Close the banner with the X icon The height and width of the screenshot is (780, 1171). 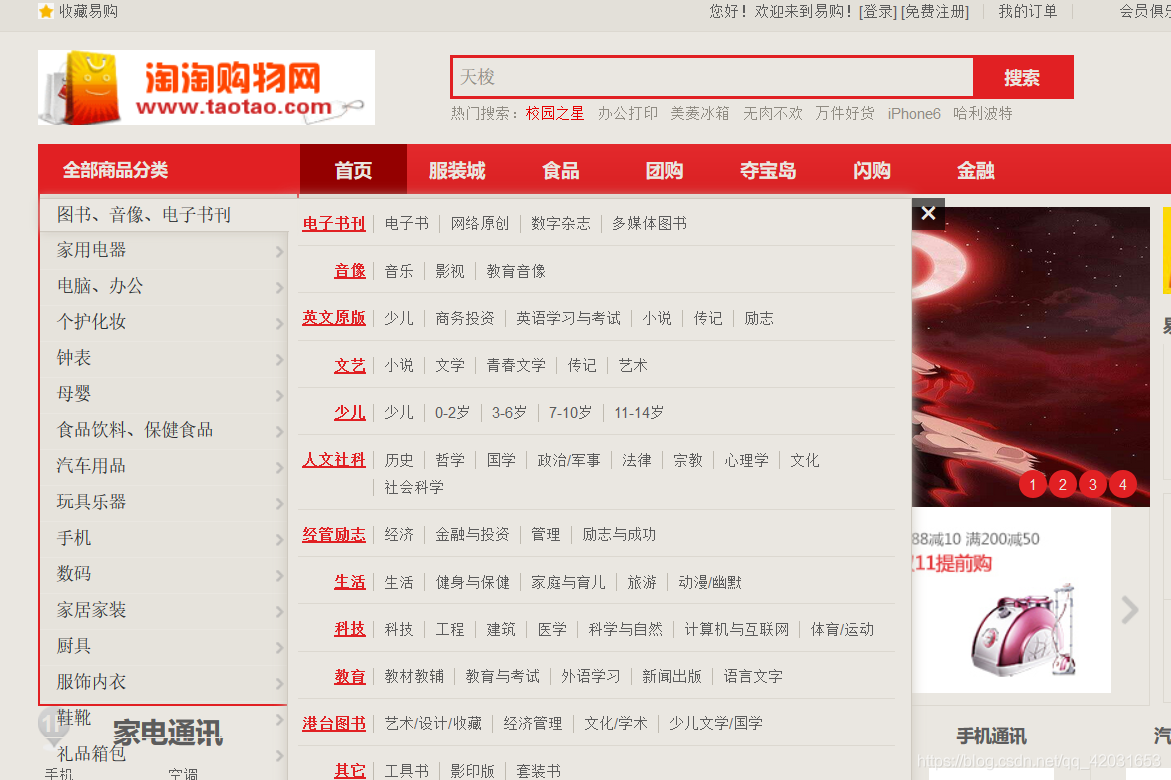(x=928, y=214)
